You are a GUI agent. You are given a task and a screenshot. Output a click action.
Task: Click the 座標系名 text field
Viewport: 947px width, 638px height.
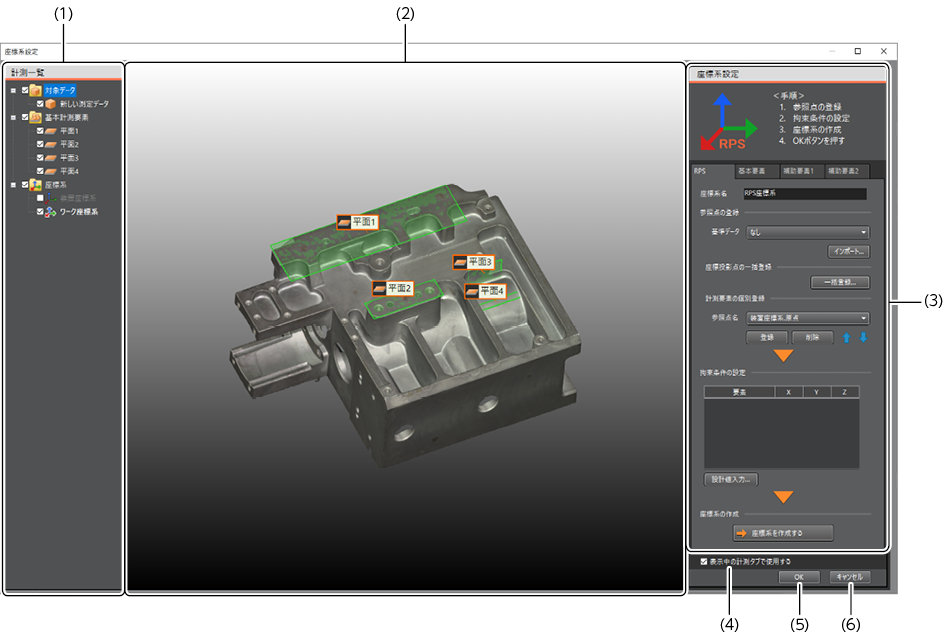(804, 193)
